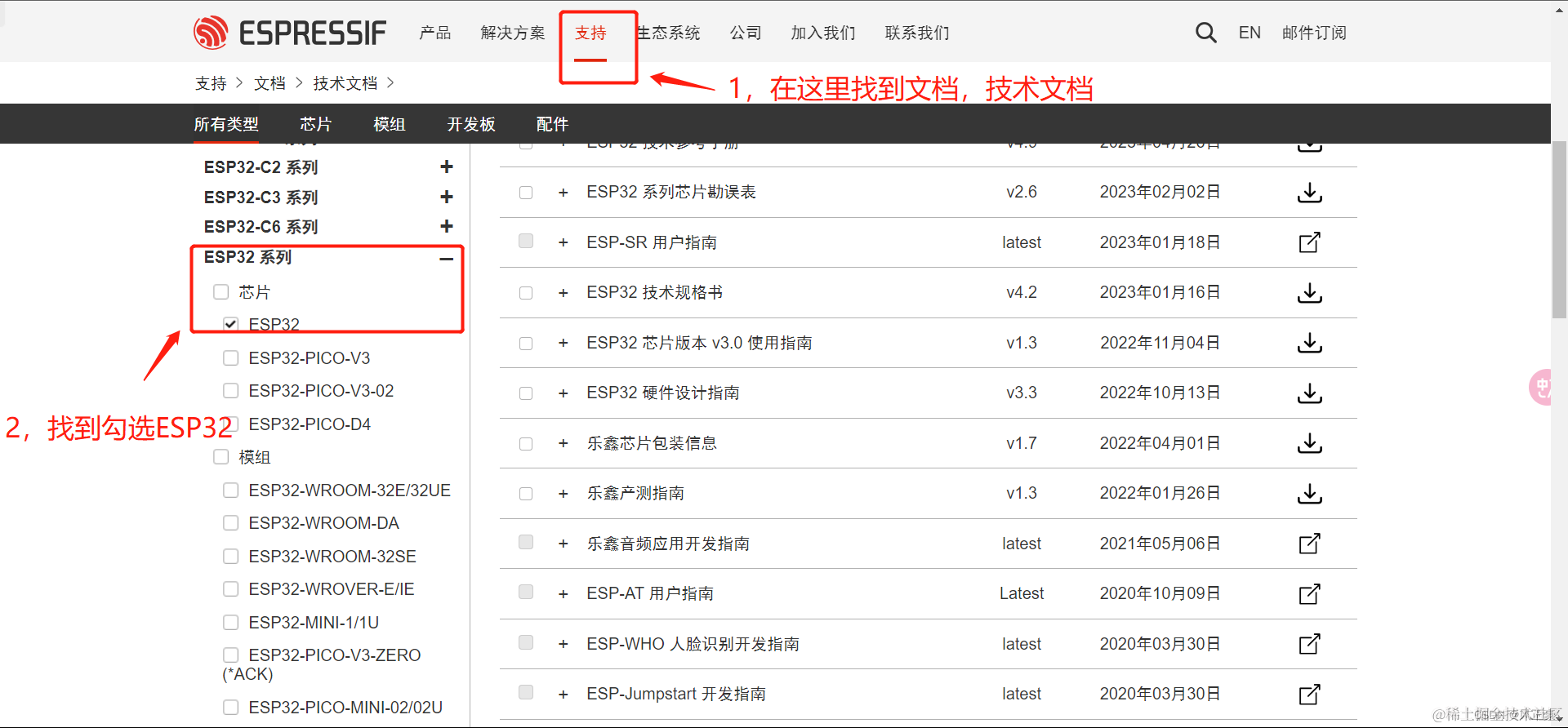Collapse the ESP32 系列 section
The width and height of the screenshot is (1568, 728).
pos(447,259)
